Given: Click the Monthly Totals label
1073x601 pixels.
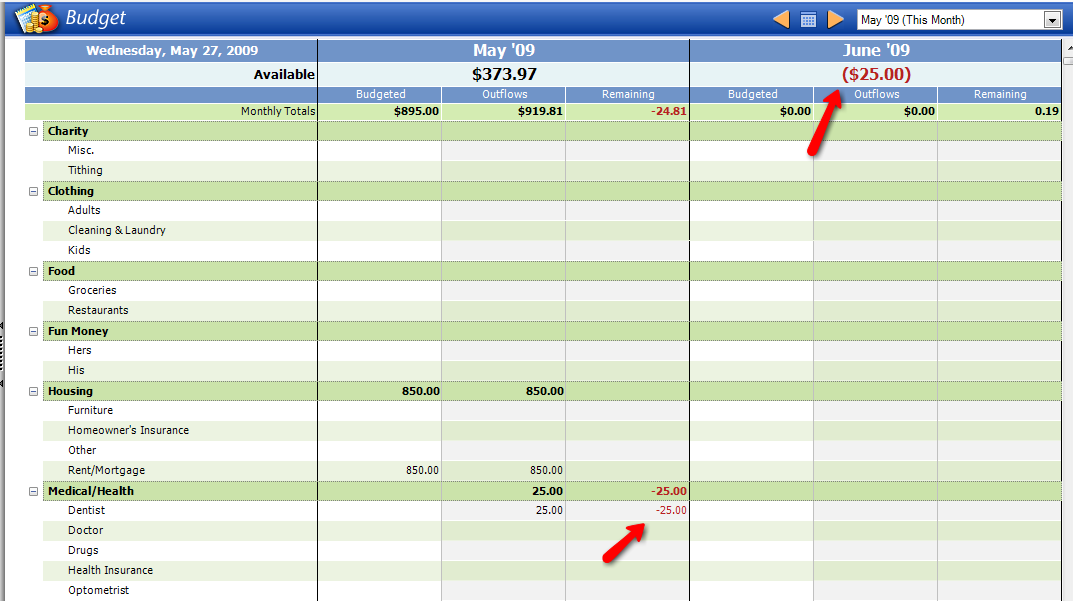Looking at the screenshot, I should [278, 112].
